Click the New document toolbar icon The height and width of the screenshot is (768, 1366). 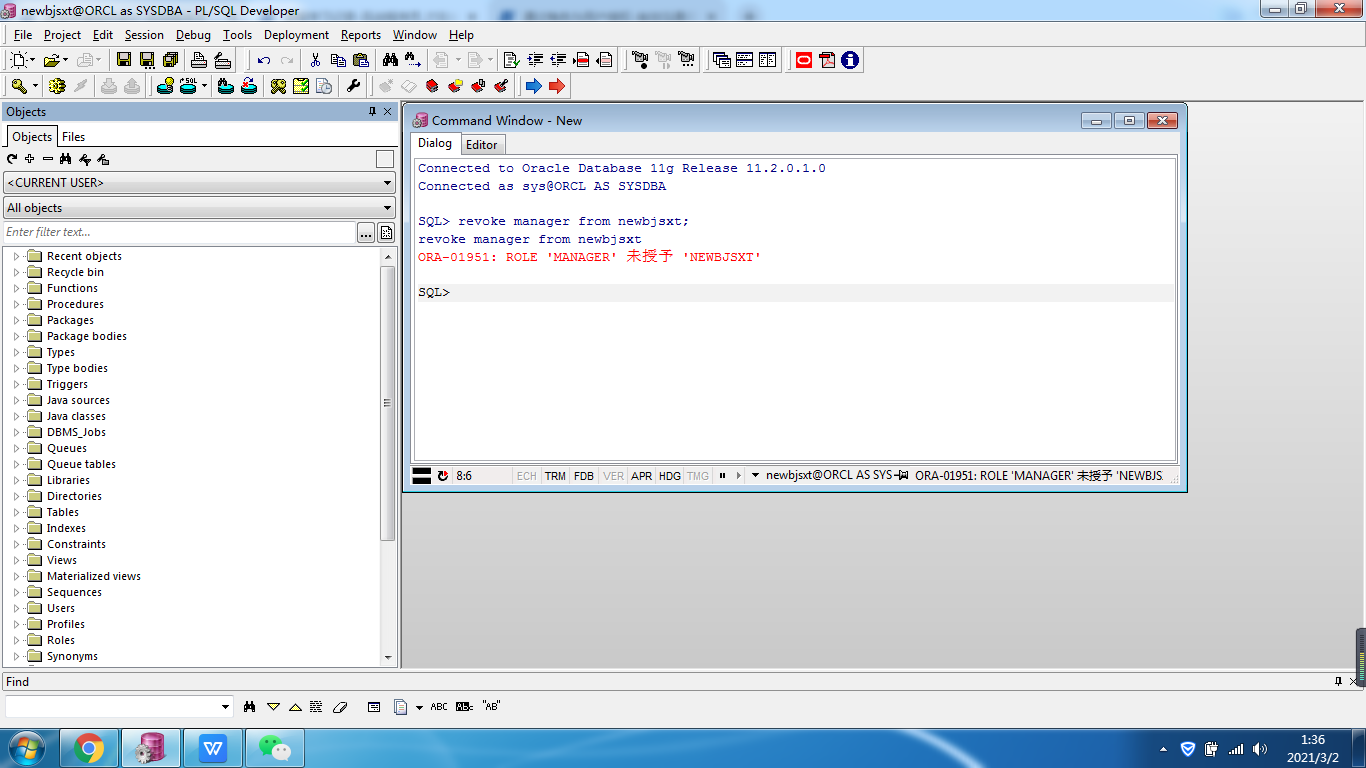19,60
